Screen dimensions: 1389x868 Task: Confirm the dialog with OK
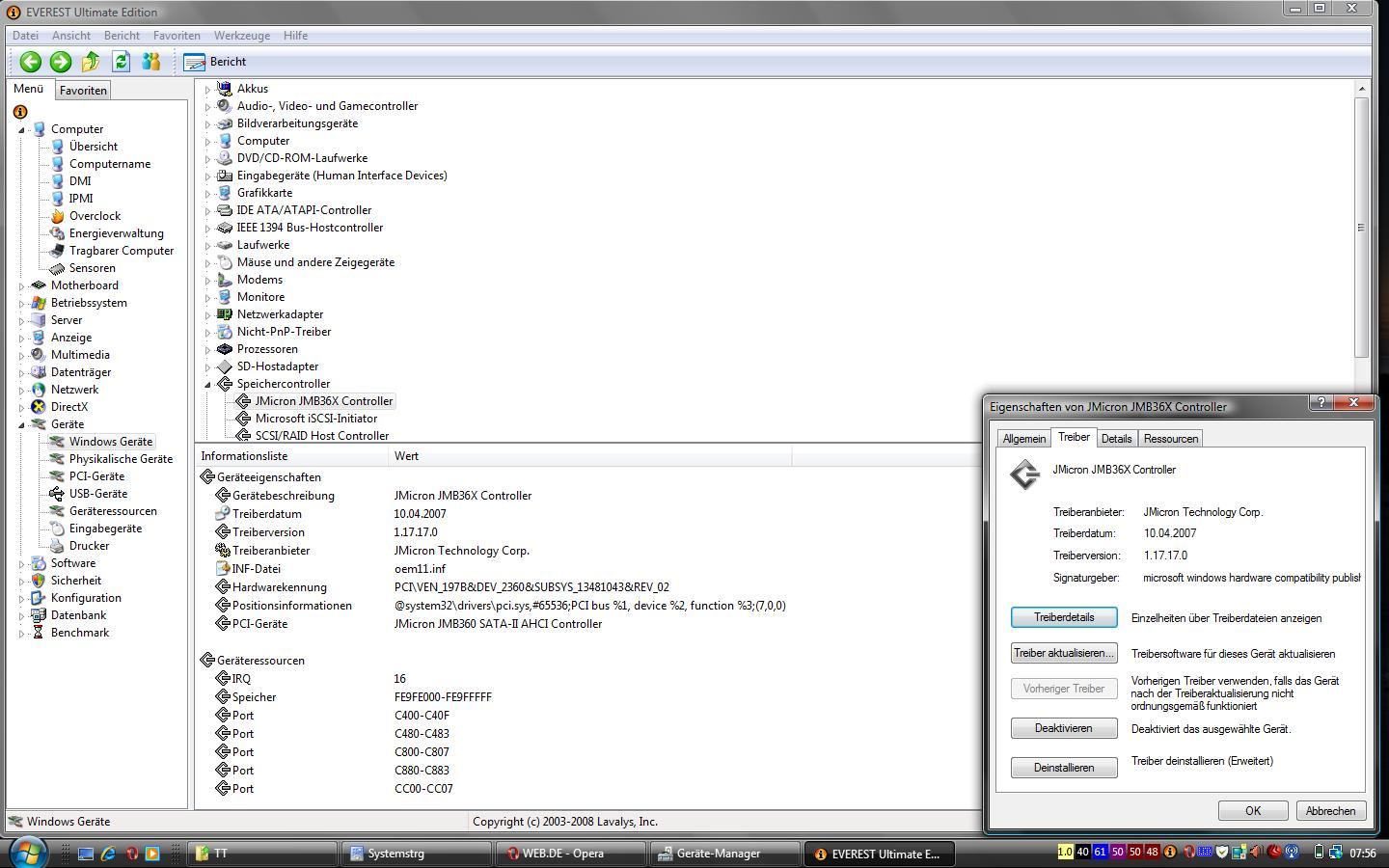tap(1253, 811)
